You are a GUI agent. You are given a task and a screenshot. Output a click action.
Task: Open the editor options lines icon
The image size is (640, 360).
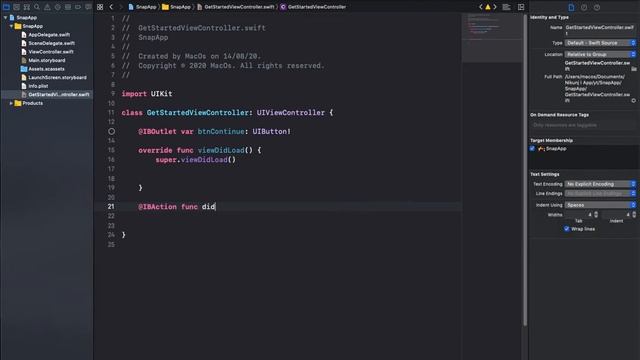[x=507, y=7]
